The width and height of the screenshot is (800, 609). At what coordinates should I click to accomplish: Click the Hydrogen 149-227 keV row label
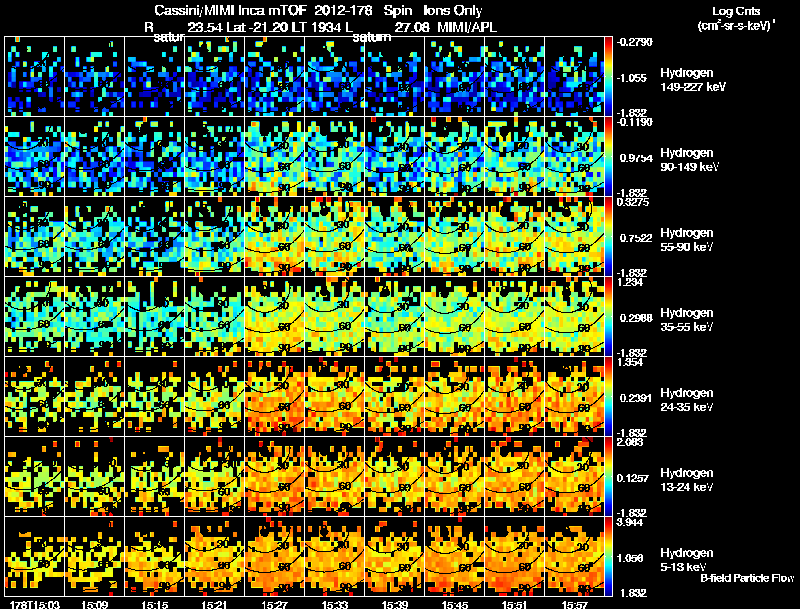(x=693, y=80)
